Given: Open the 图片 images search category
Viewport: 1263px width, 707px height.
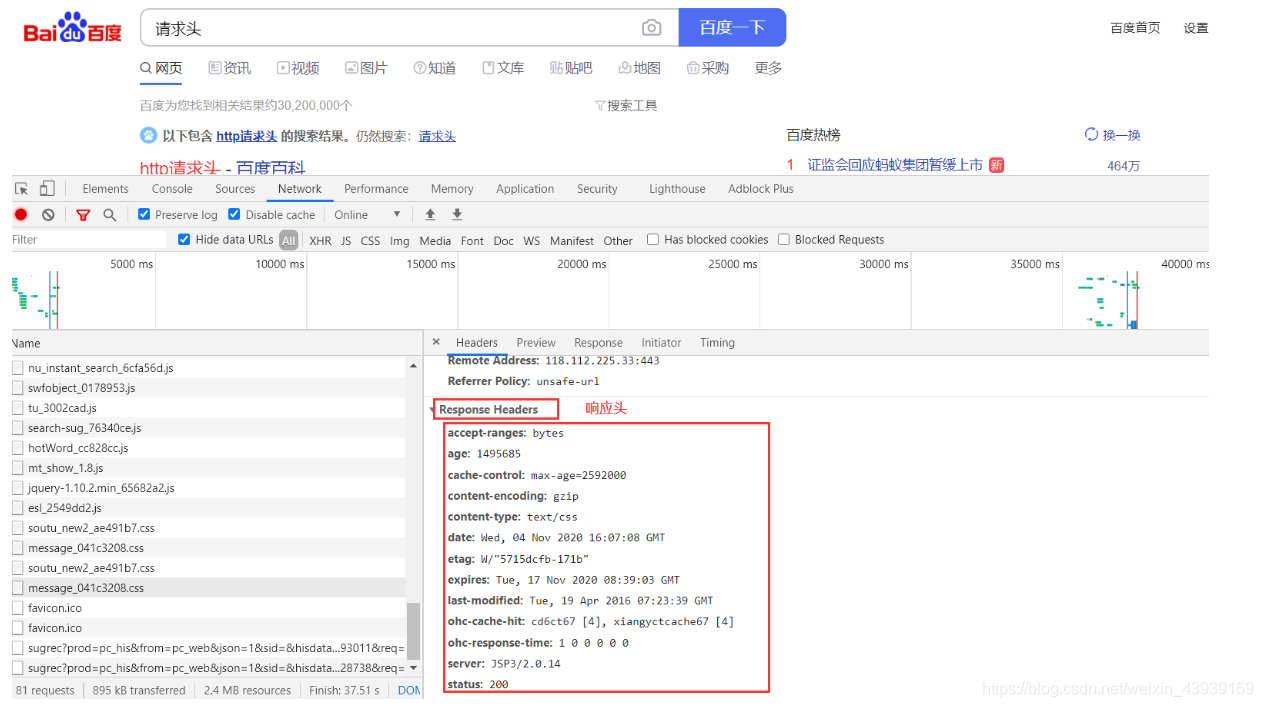Looking at the screenshot, I should pyautogui.click(x=366, y=68).
